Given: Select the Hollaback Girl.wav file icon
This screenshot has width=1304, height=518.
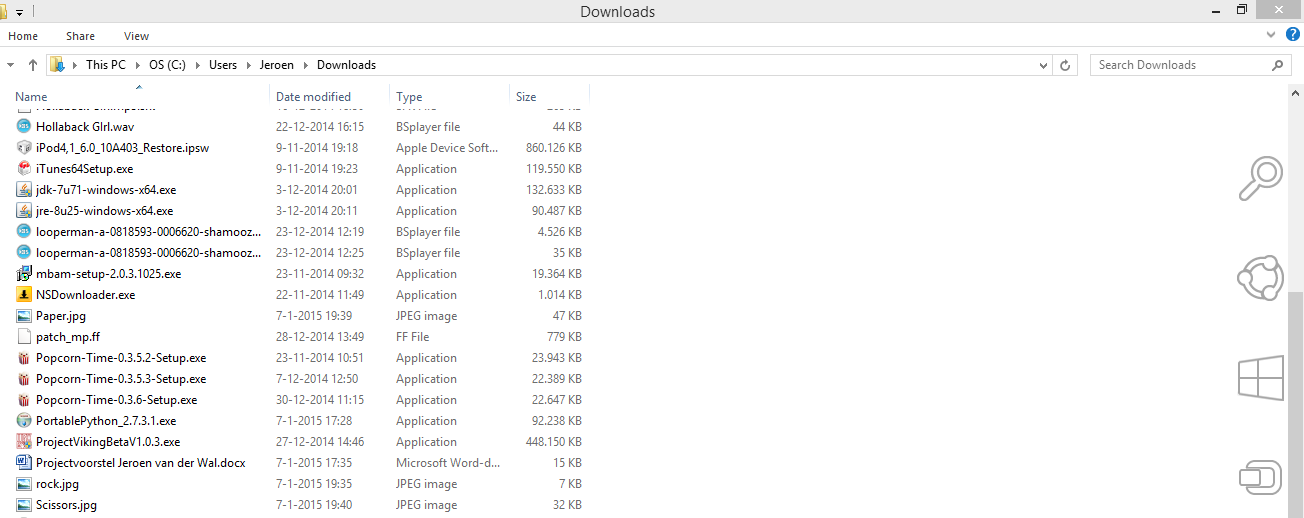Looking at the screenshot, I should (25, 127).
